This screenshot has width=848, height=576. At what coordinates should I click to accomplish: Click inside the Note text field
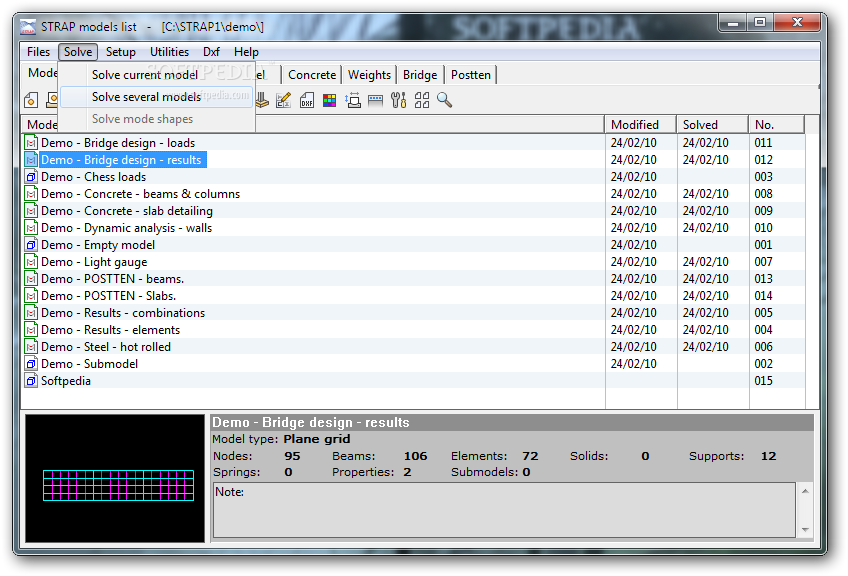[x=504, y=510]
